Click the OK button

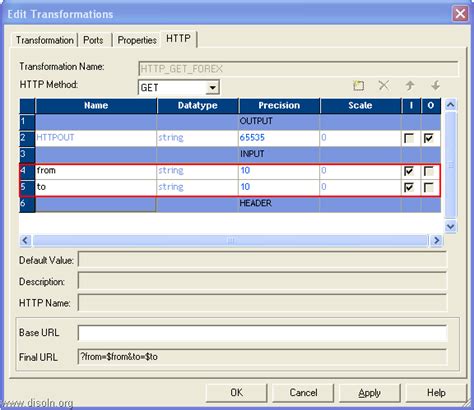pos(237,392)
